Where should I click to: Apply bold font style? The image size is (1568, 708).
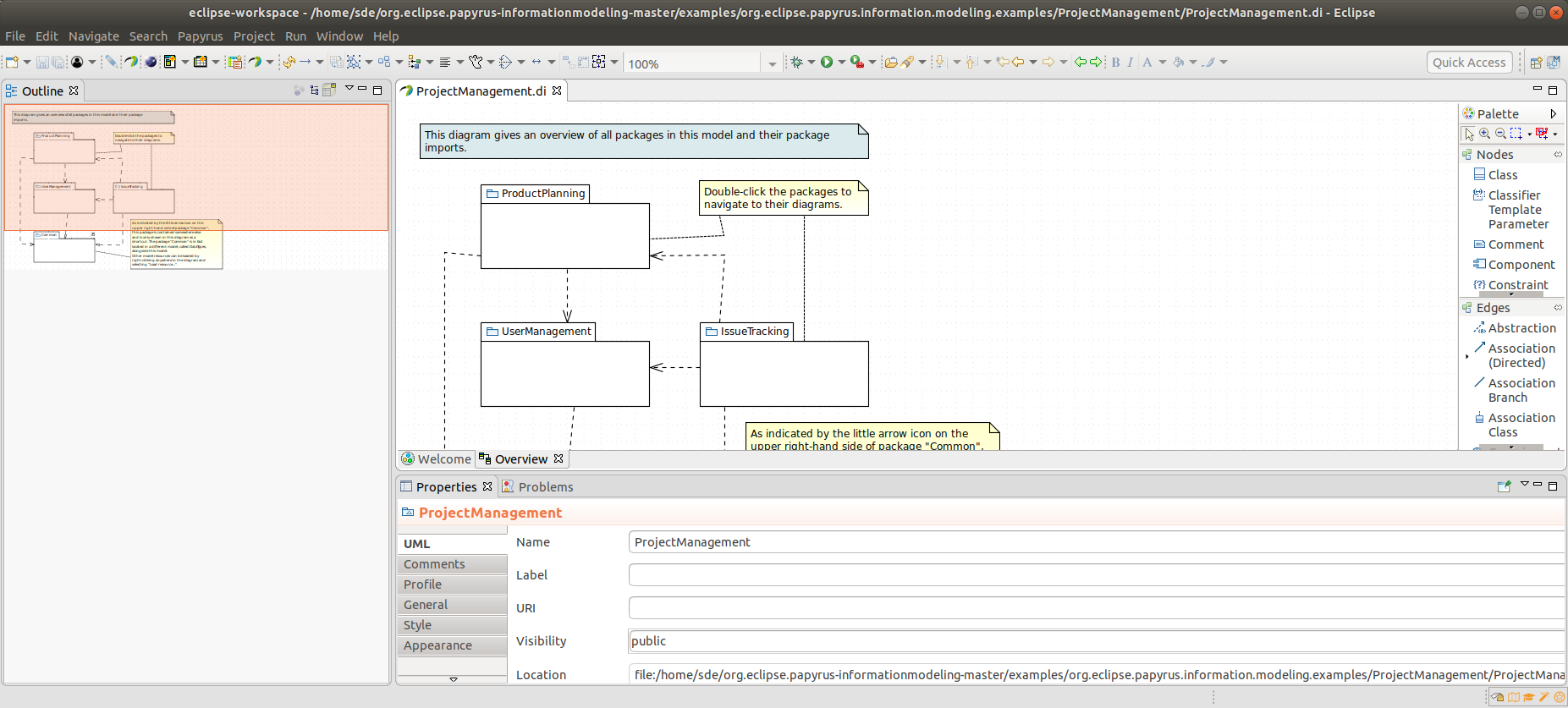coord(1115,62)
